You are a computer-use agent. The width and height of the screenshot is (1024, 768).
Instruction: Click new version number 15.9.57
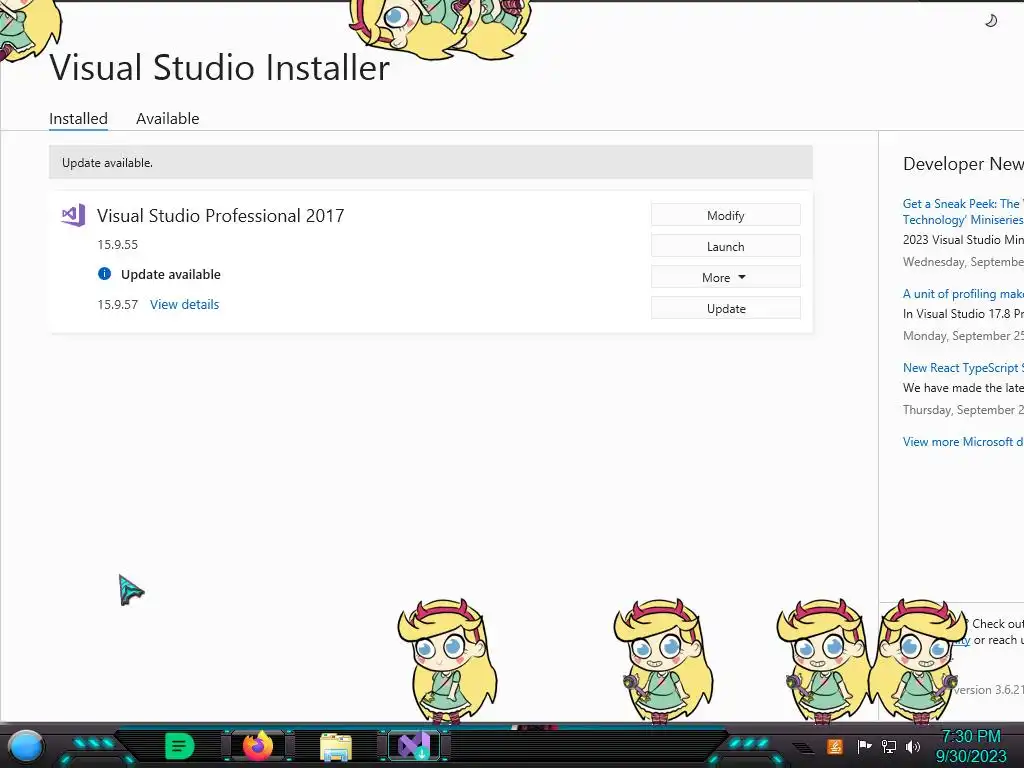(118, 304)
